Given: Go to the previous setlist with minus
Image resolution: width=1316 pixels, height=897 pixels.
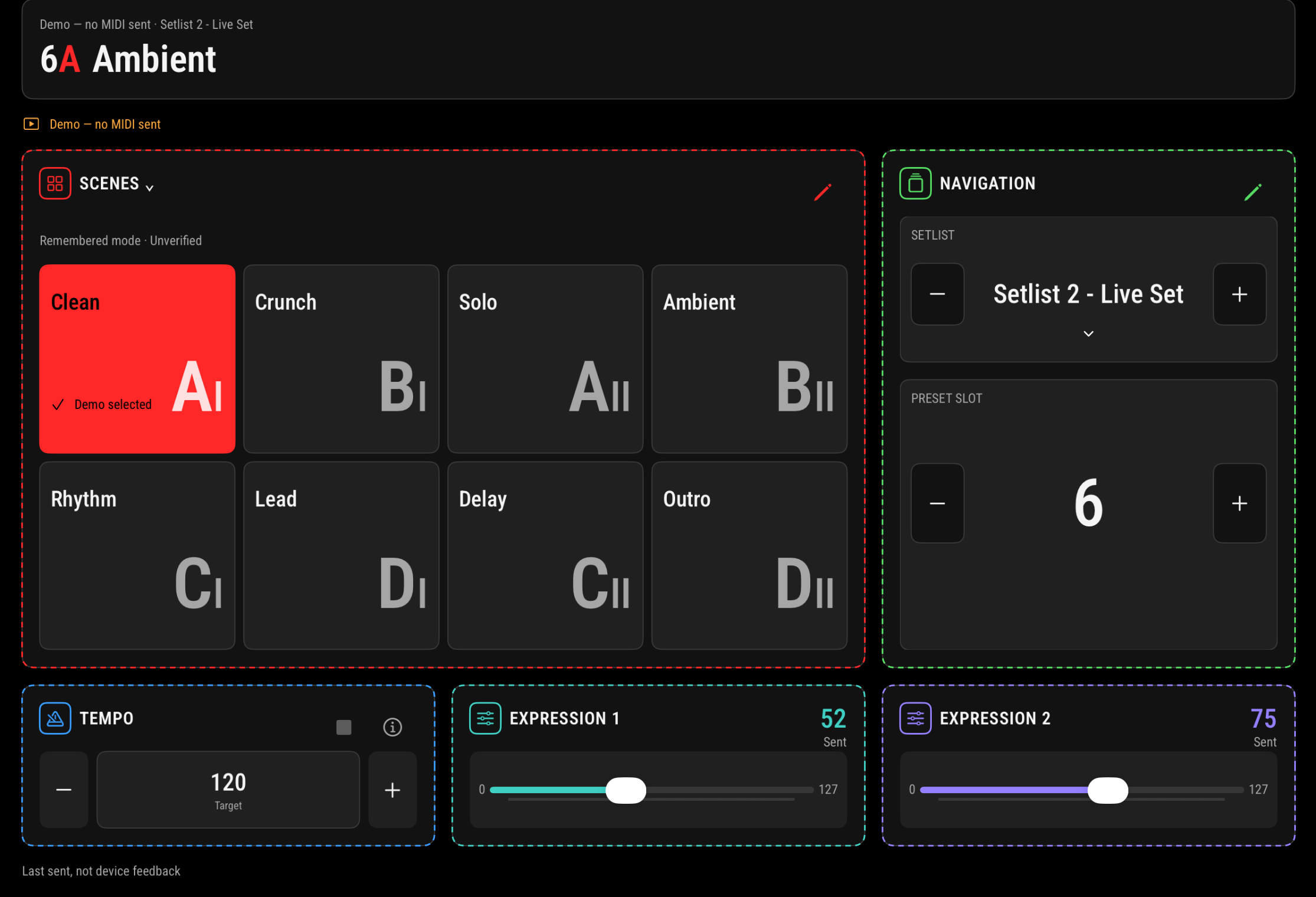Looking at the screenshot, I should click(937, 294).
